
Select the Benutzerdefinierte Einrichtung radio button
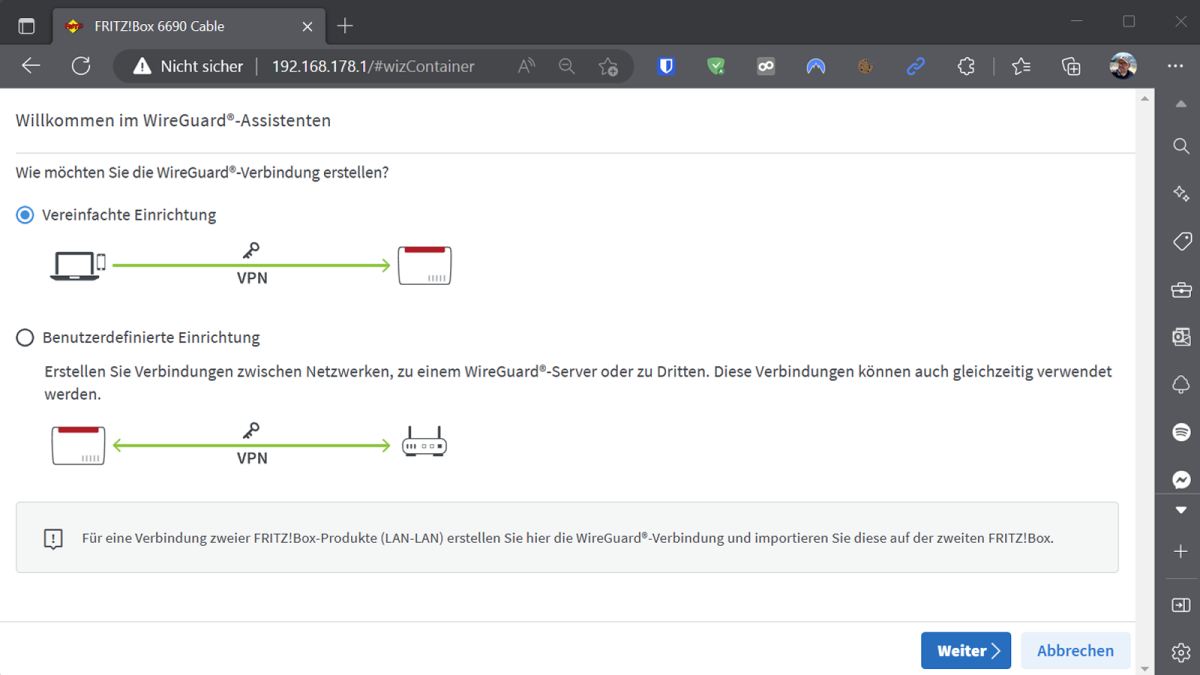25,338
